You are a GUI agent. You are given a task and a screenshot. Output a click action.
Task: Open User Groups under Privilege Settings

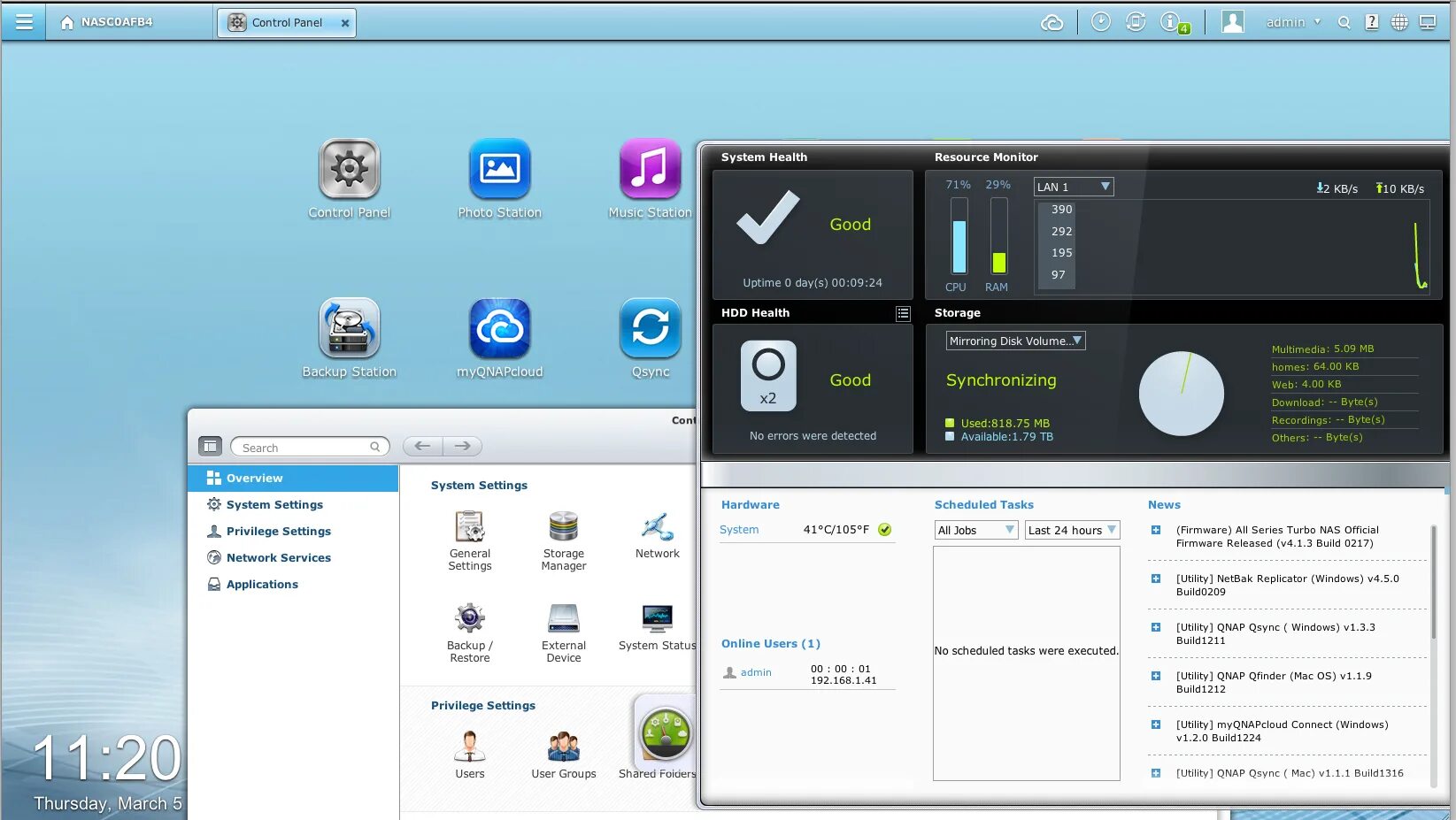click(x=564, y=755)
